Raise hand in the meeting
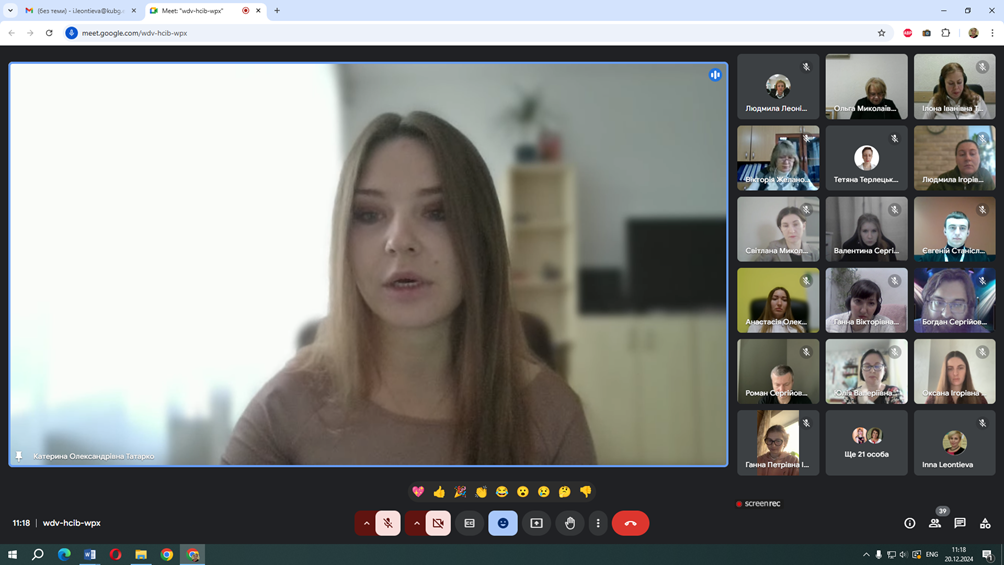 click(x=570, y=523)
